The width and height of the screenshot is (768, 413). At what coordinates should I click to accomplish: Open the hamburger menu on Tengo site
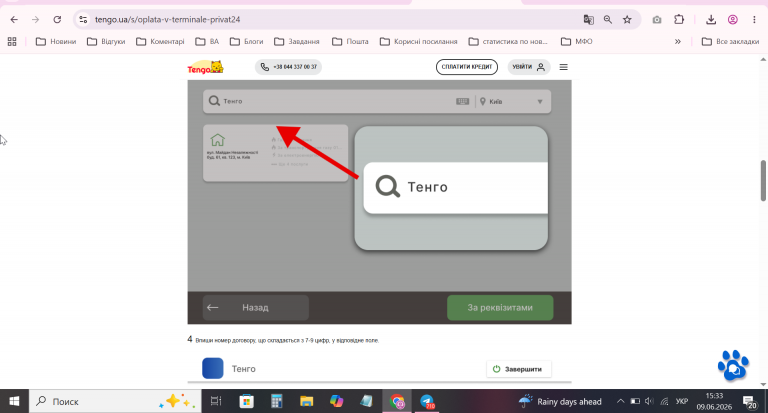pyautogui.click(x=564, y=67)
